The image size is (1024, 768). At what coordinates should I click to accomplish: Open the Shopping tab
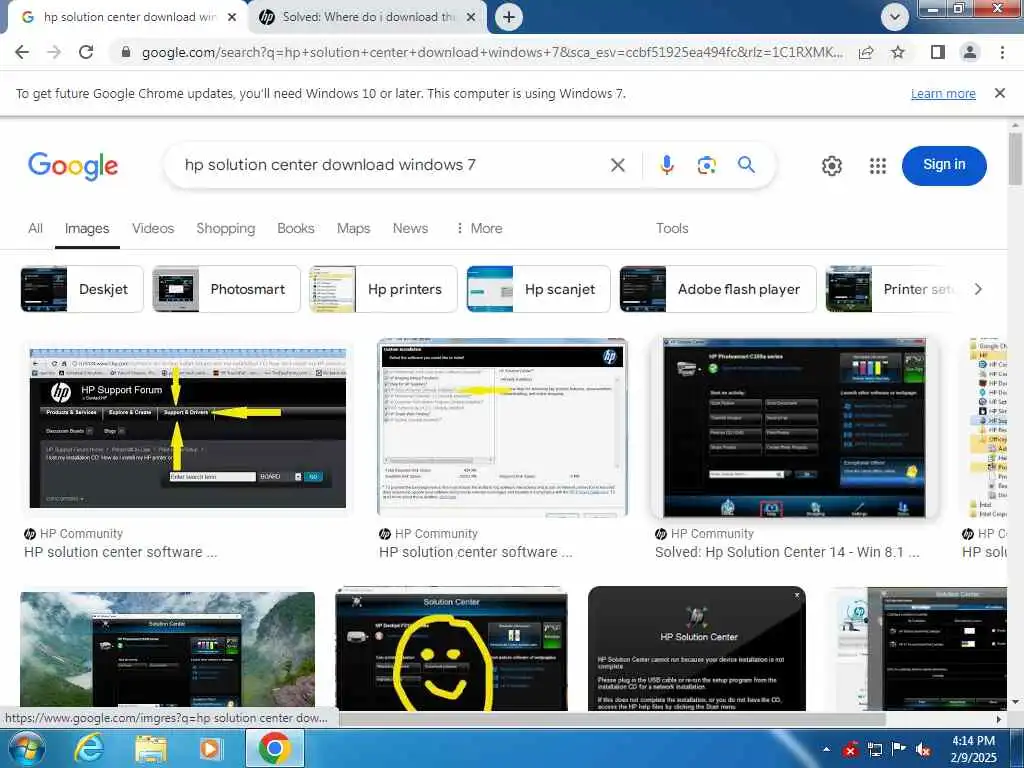[x=225, y=229]
